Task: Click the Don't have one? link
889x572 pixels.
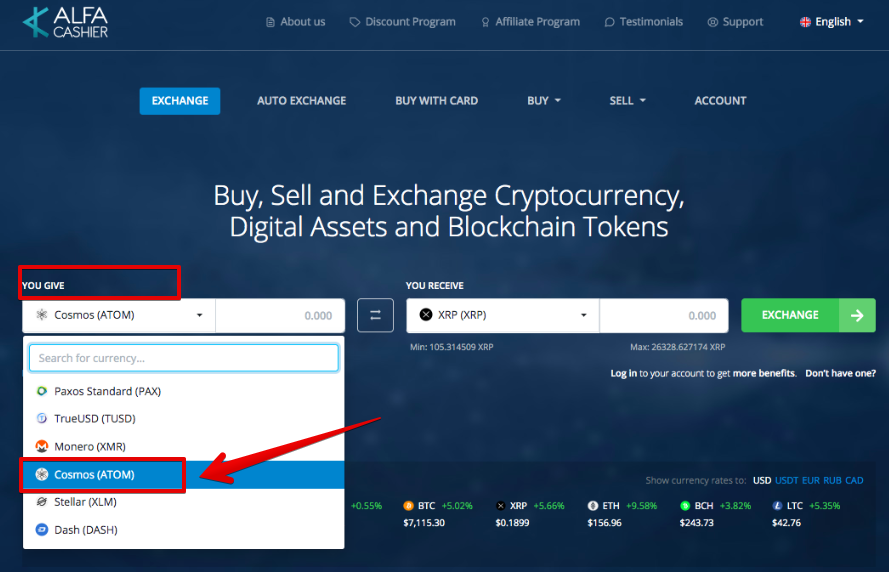Action: pos(840,373)
